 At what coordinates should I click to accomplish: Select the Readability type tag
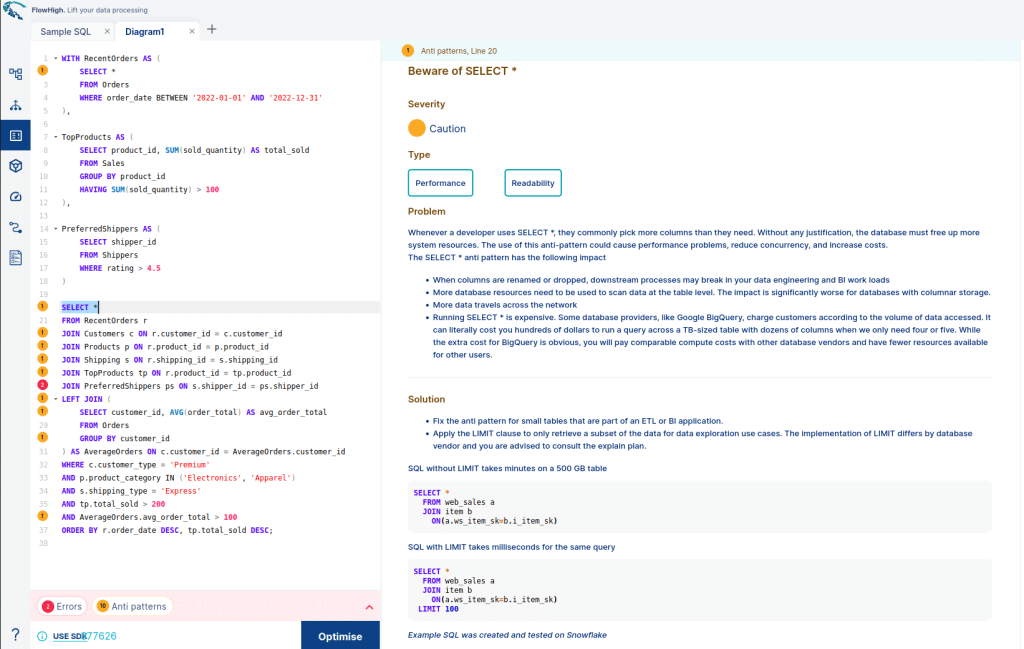click(x=533, y=183)
